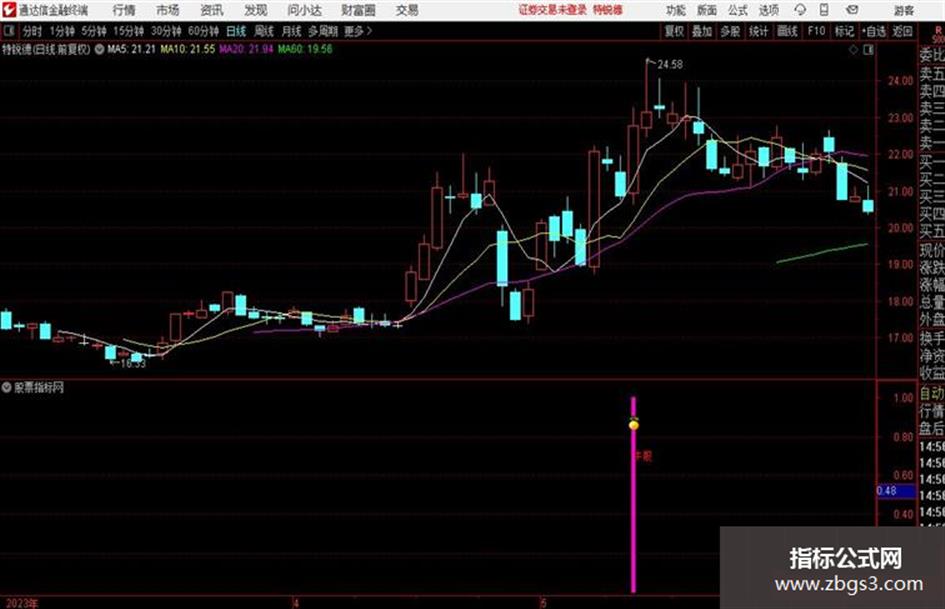Switch to 5分钟 period
The image size is (945, 609).
(x=93, y=31)
